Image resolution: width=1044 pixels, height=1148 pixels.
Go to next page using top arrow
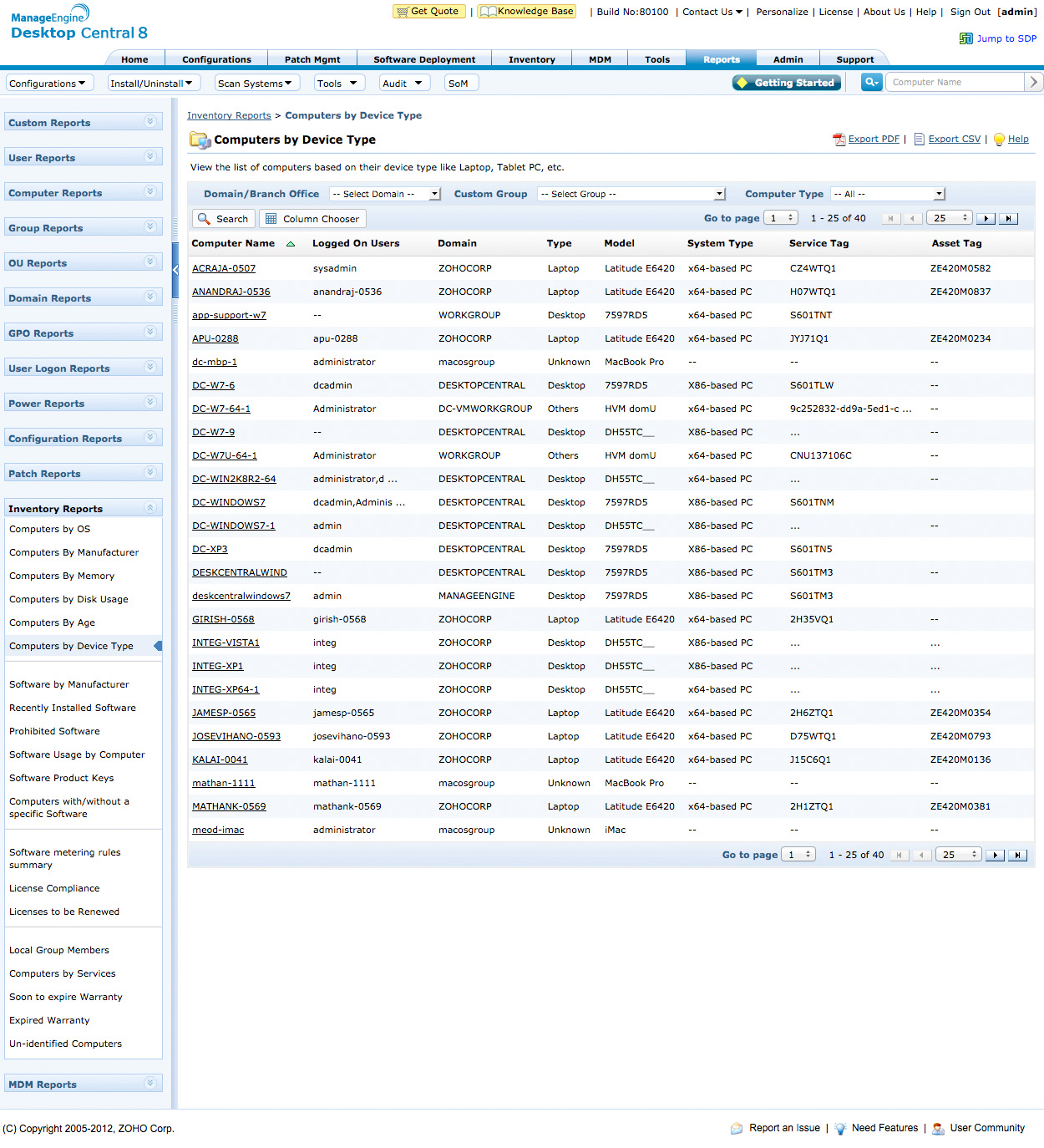[986, 219]
